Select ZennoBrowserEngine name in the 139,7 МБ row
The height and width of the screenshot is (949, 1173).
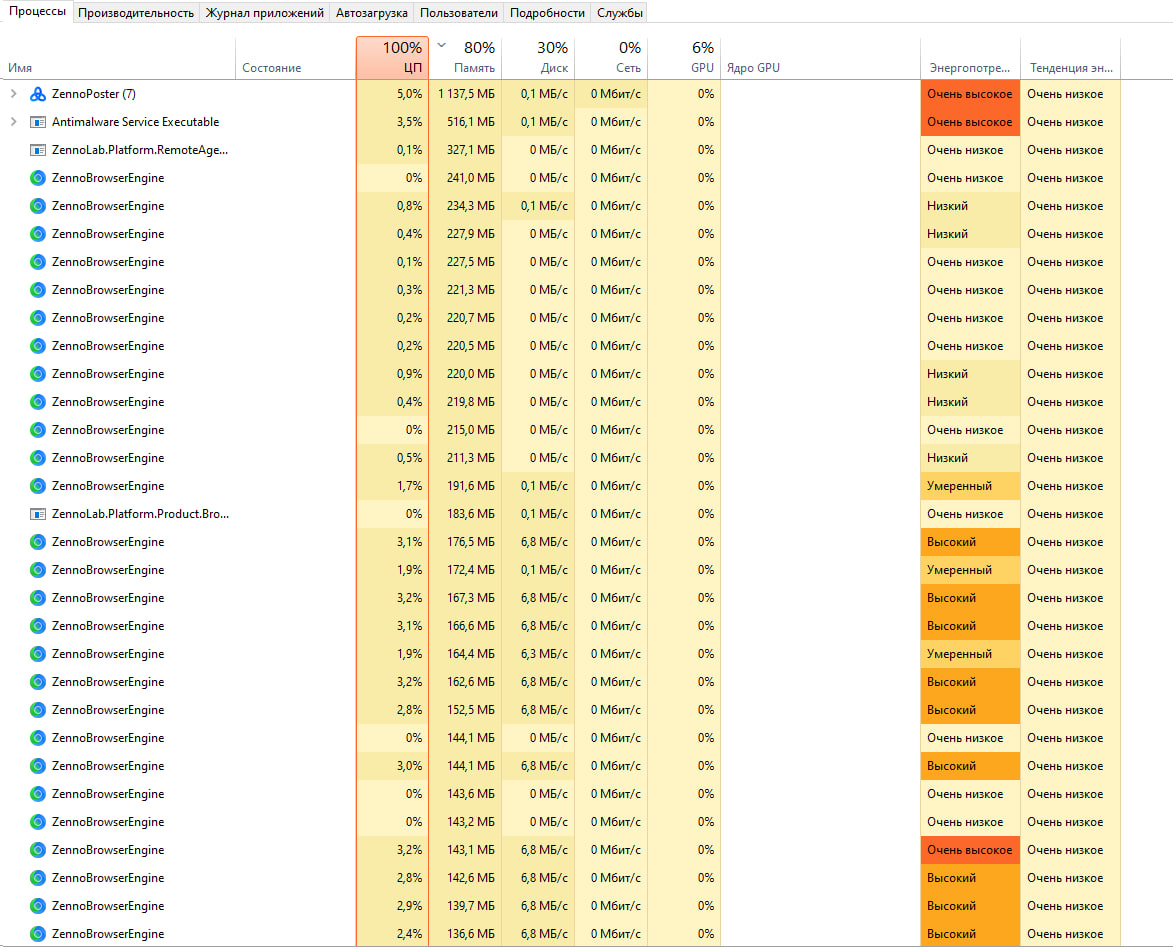tap(108, 906)
